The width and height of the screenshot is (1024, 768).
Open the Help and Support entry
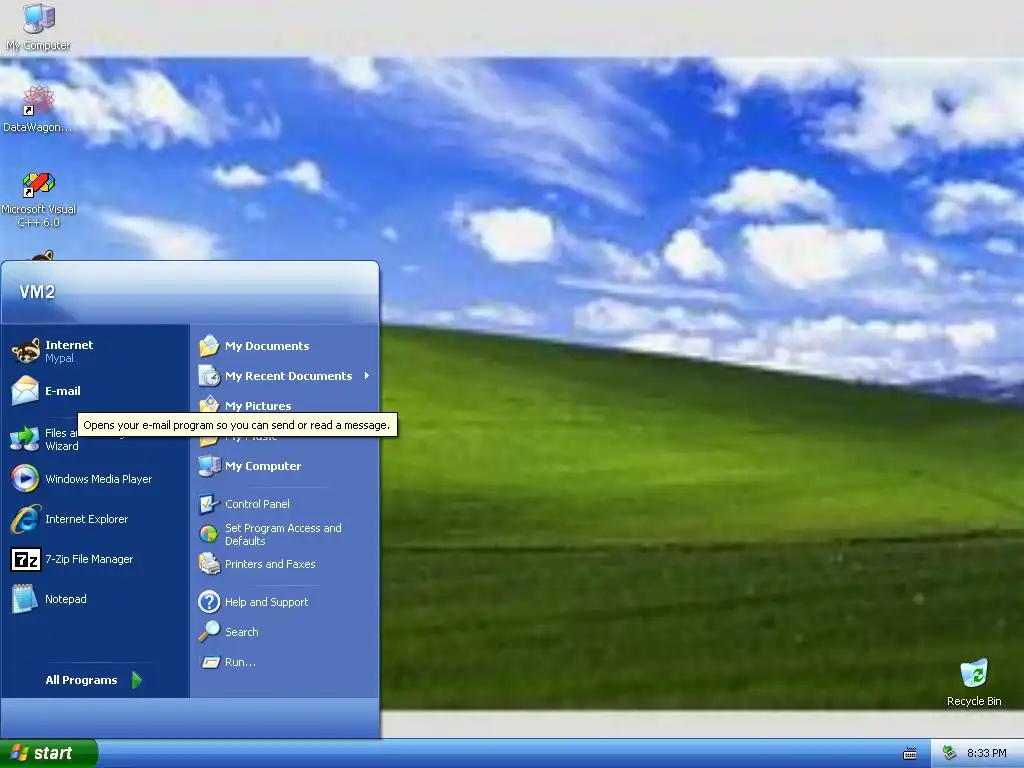coord(285,601)
